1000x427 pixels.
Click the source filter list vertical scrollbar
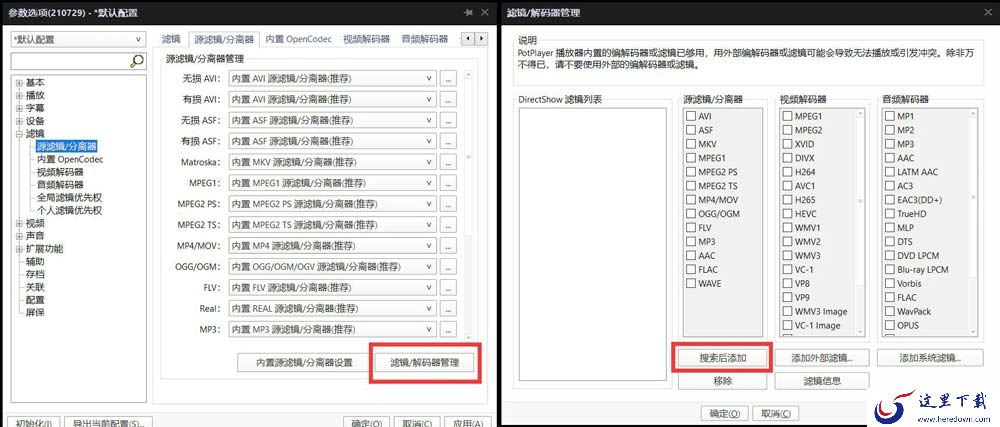point(468,205)
